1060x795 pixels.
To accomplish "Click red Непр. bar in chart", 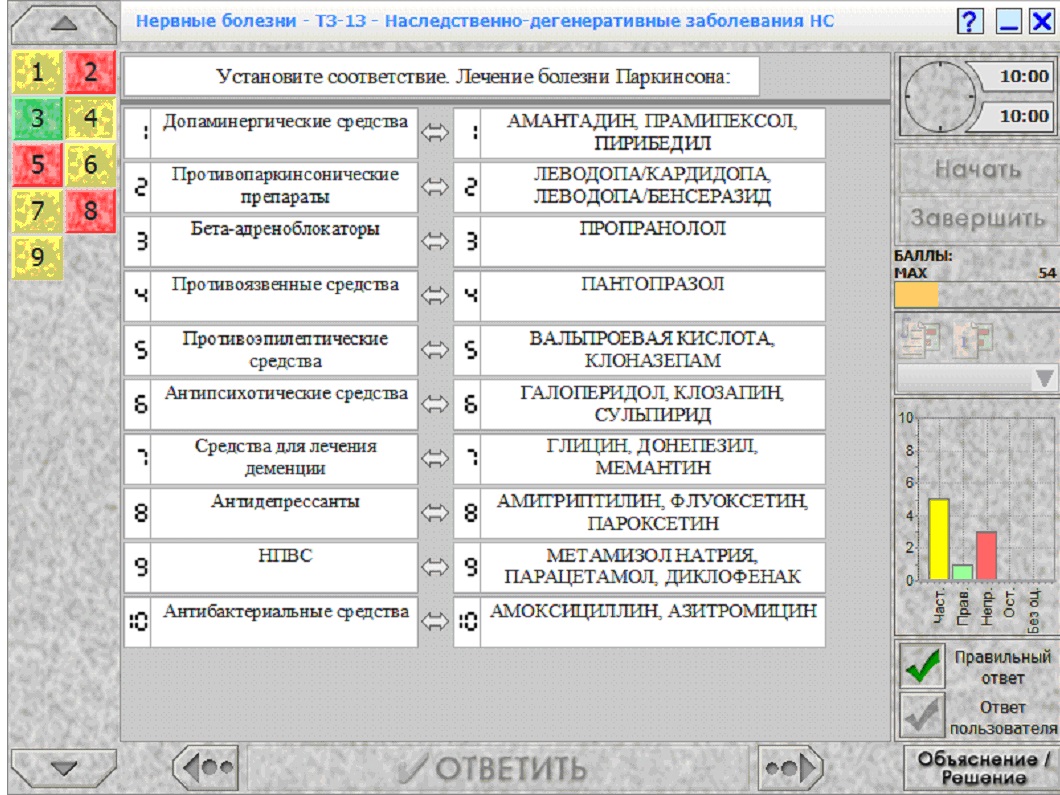I will (986, 556).
